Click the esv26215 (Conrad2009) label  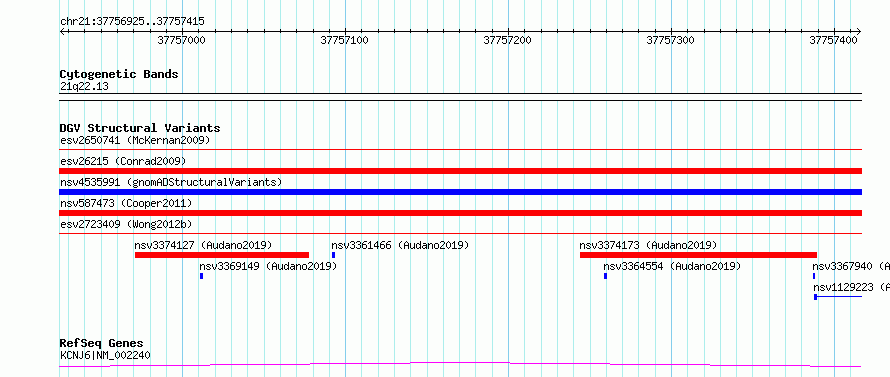point(123,161)
